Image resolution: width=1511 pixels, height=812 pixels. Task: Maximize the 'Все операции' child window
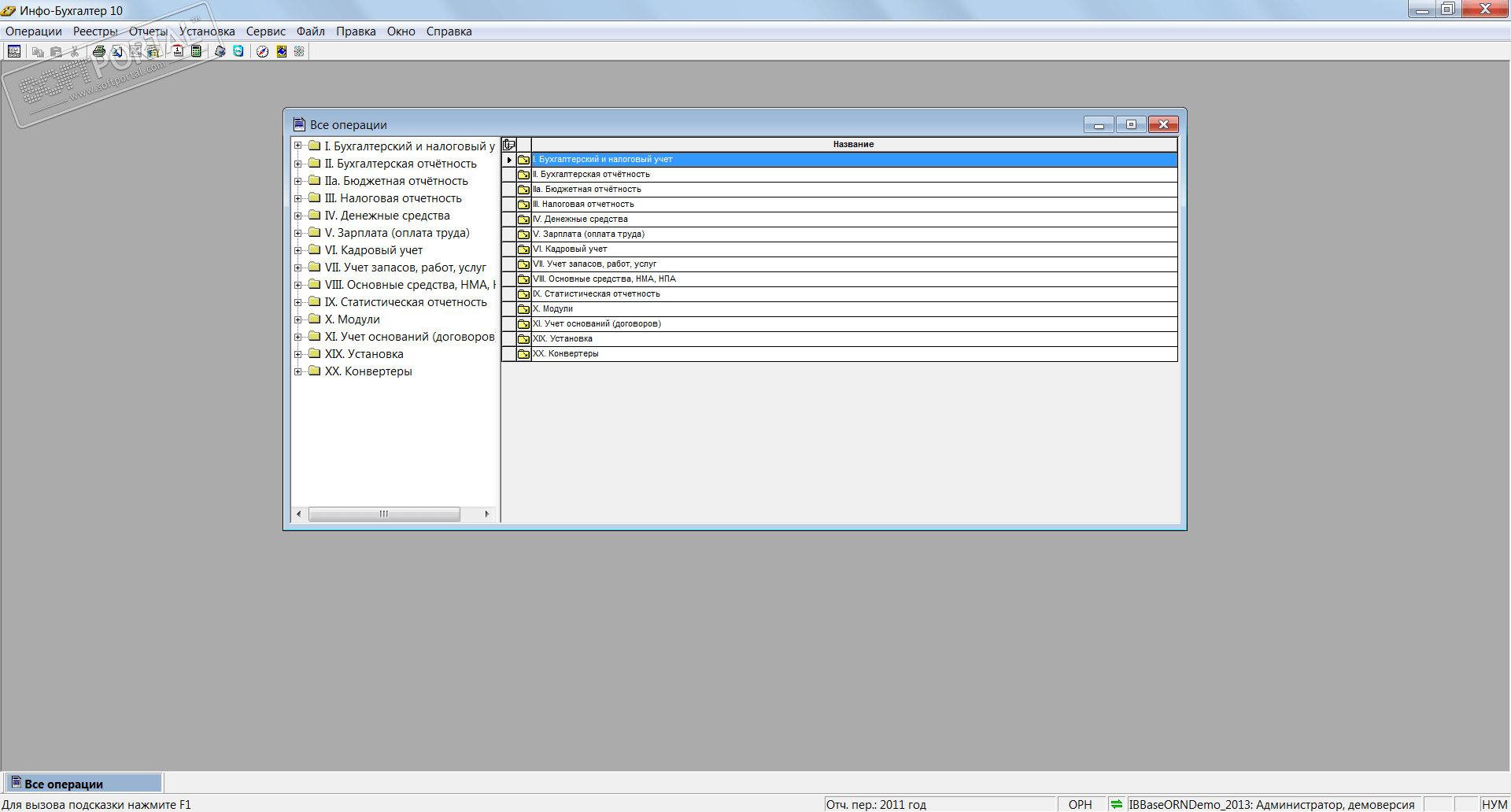tap(1131, 124)
